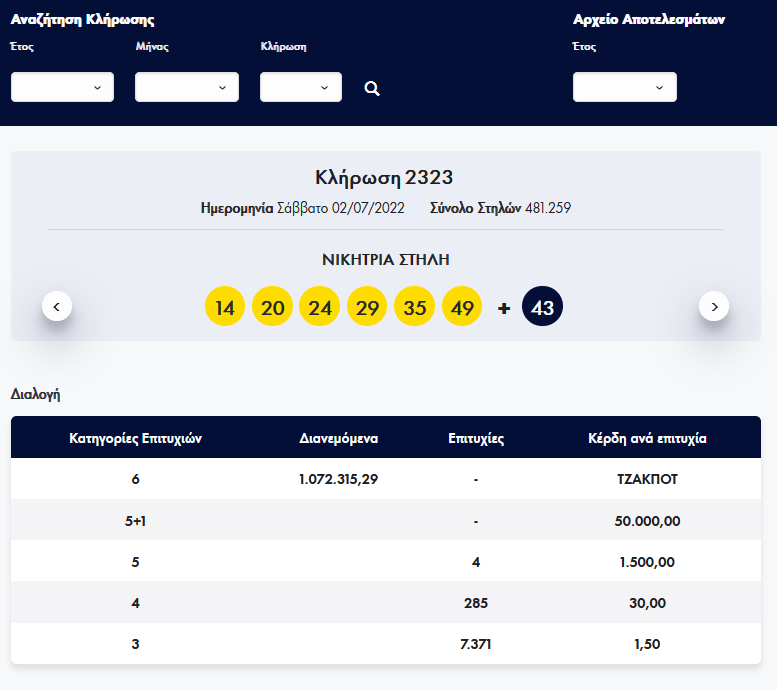Open the Κλήρωση number dropdown
This screenshot has width=777, height=690.
coord(300,87)
